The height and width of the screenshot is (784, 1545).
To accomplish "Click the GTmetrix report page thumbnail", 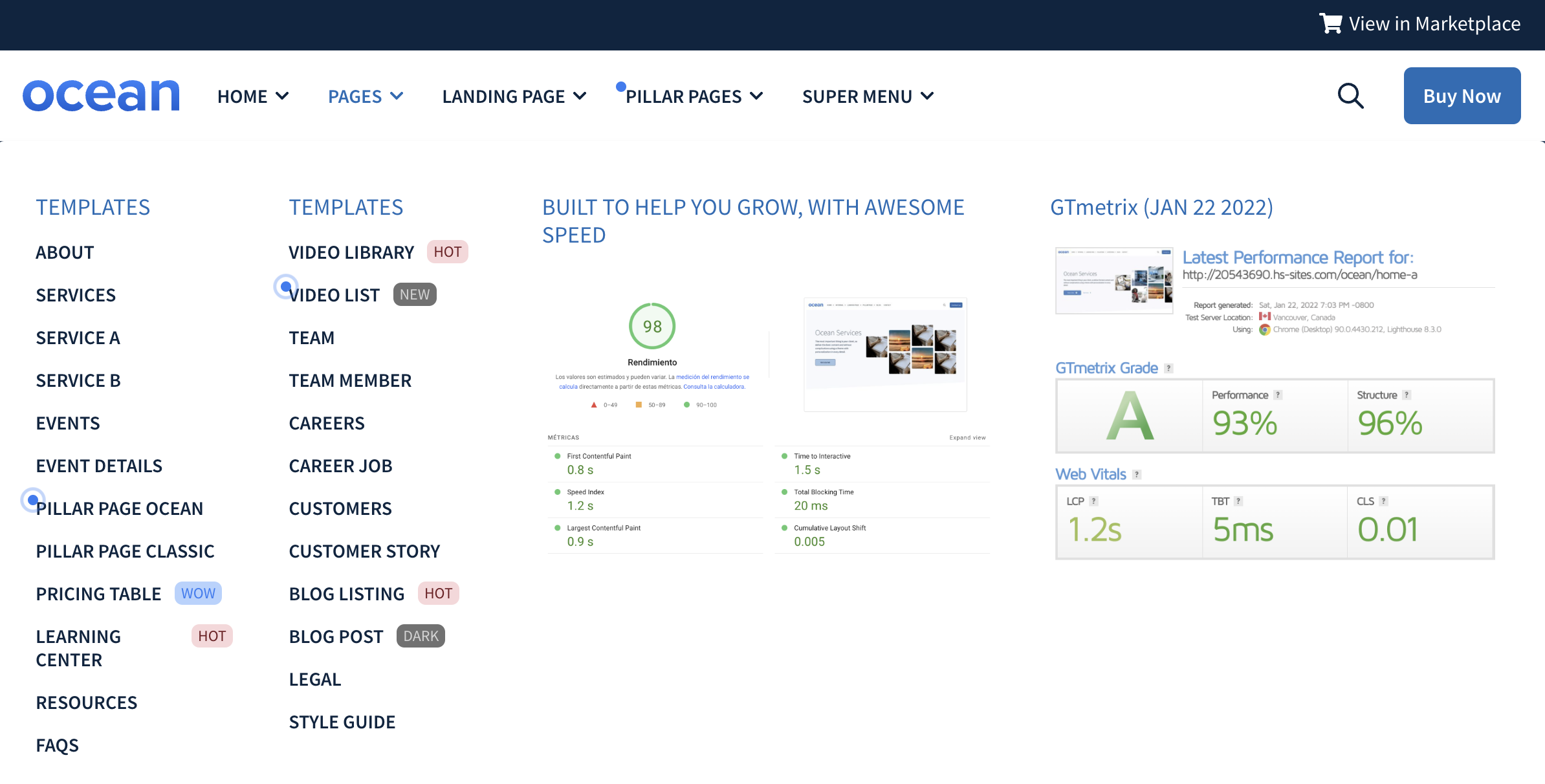I will point(1114,280).
